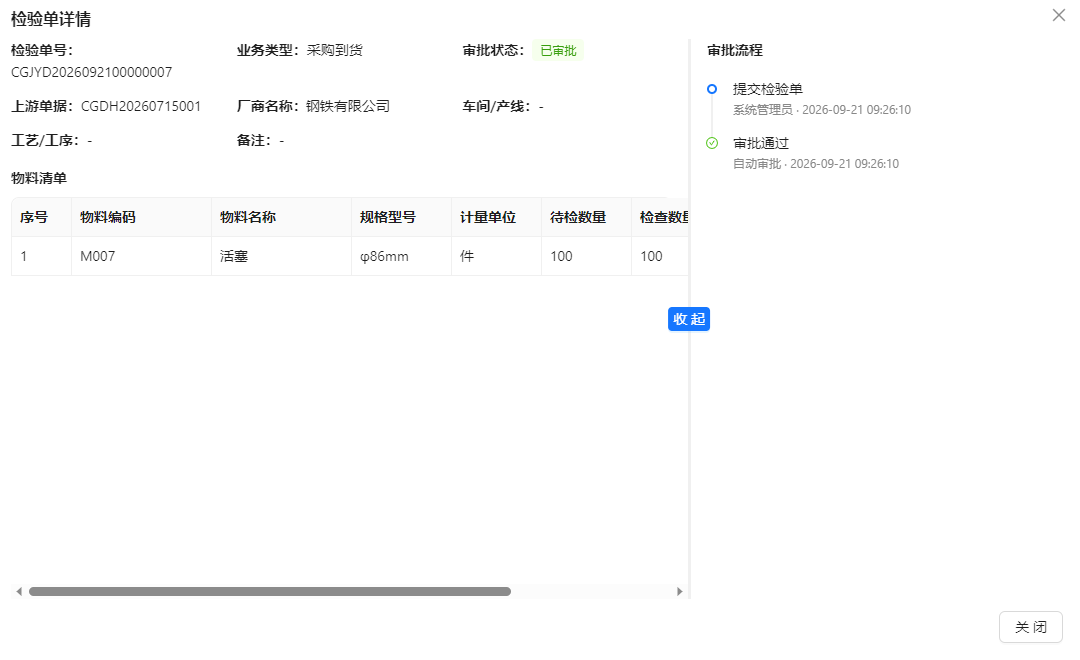Viewport: 1080px width, 660px height.
Task: Click the blue 提交检验单 step circle icon
Action: (x=712, y=89)
